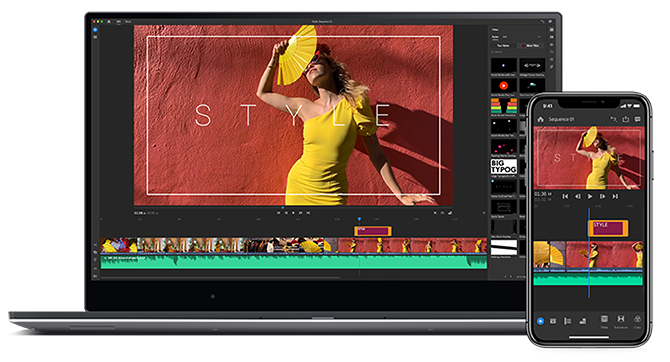Screen dimensions: 670x362
Task: Tap the blue add media plus button
Action: (x=540, y=321)
